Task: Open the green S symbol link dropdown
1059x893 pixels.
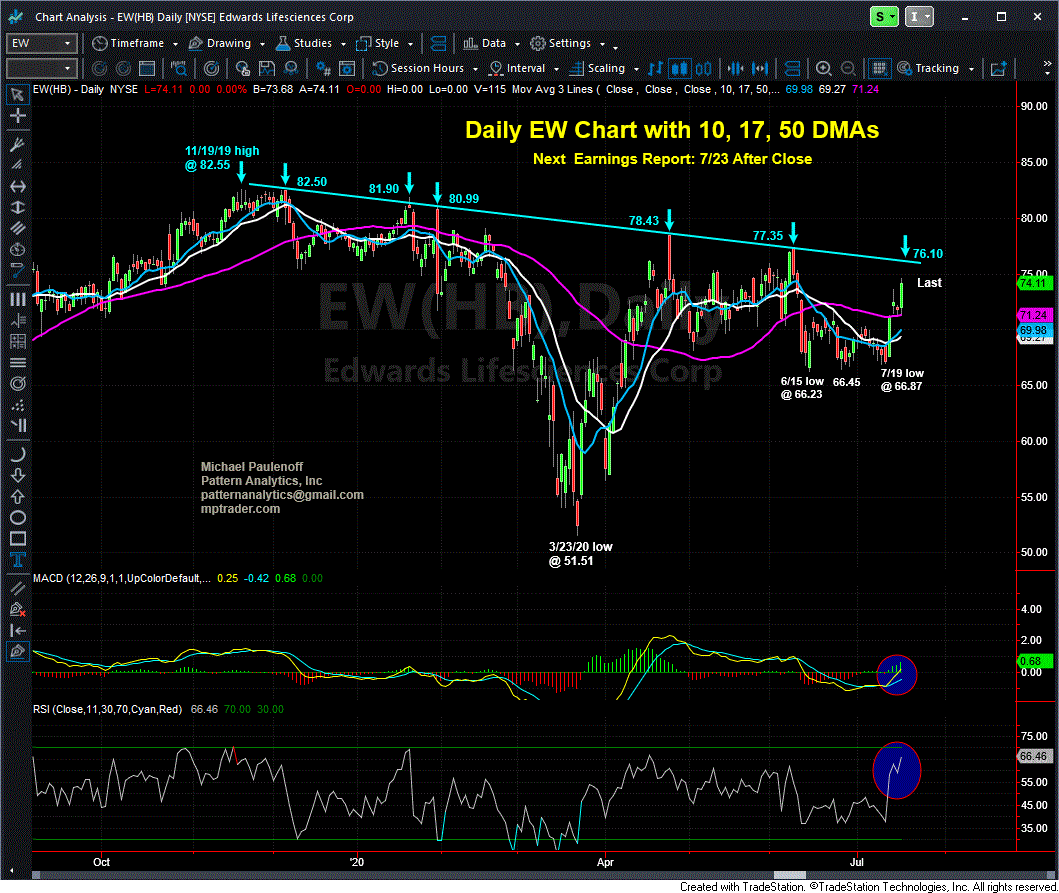Action: (x=884, y=17)
